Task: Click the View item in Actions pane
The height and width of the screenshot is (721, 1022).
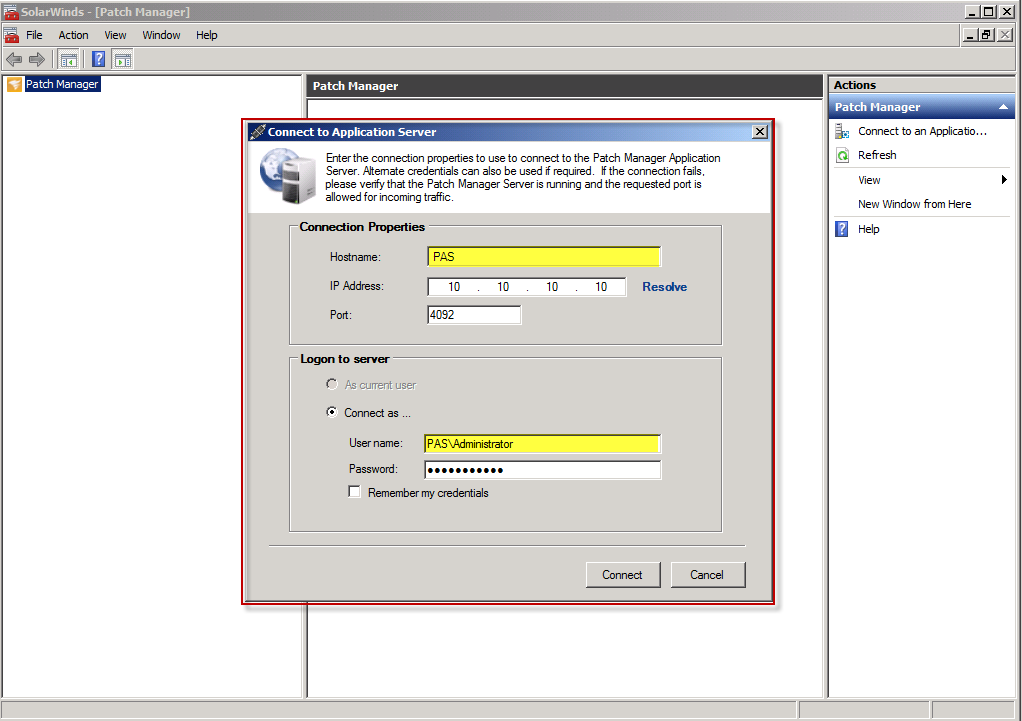Action: [869, 180]
